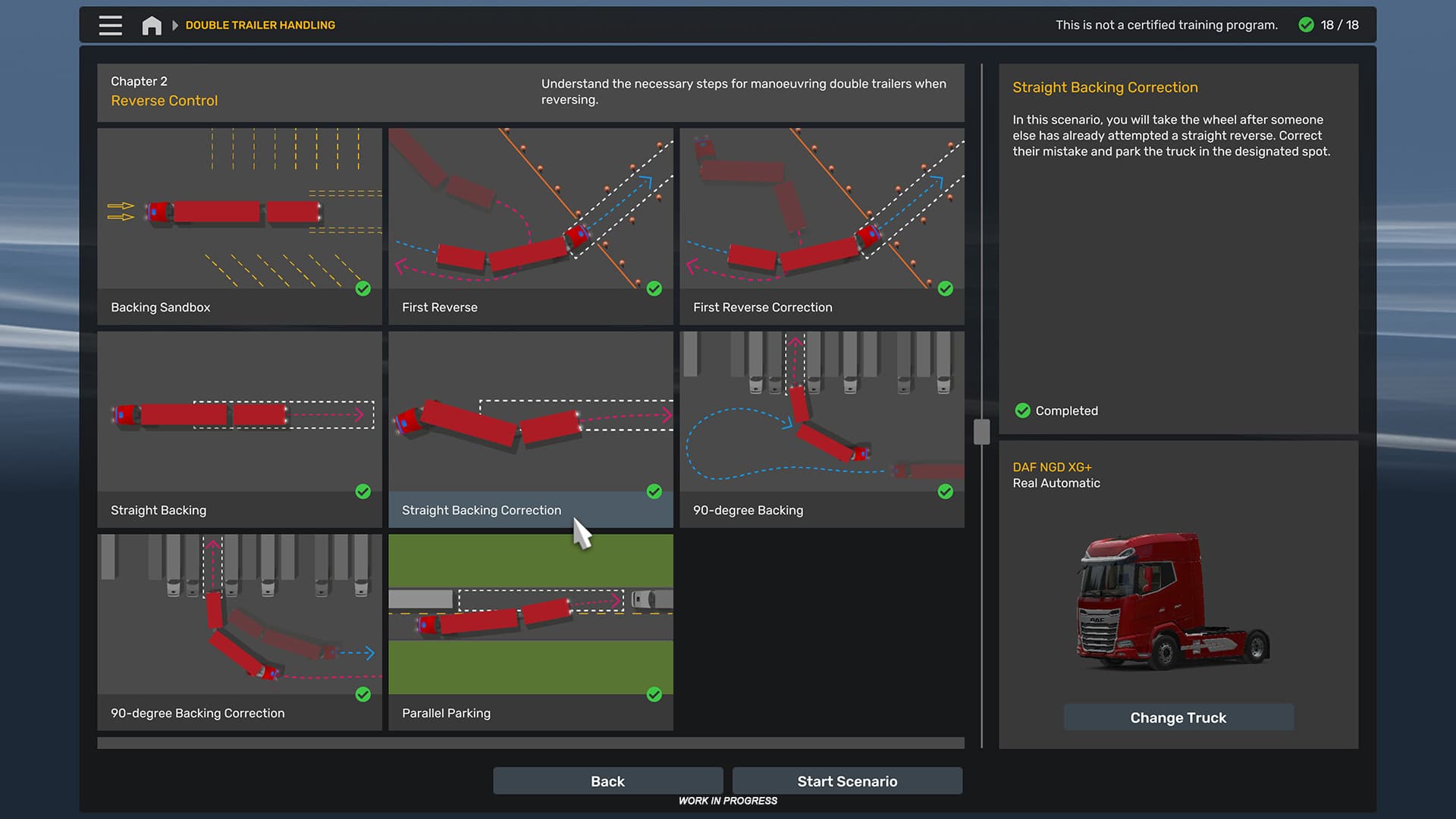Click the checkmark on First Reverse tile
The image size is (1456, 819).
654,289
